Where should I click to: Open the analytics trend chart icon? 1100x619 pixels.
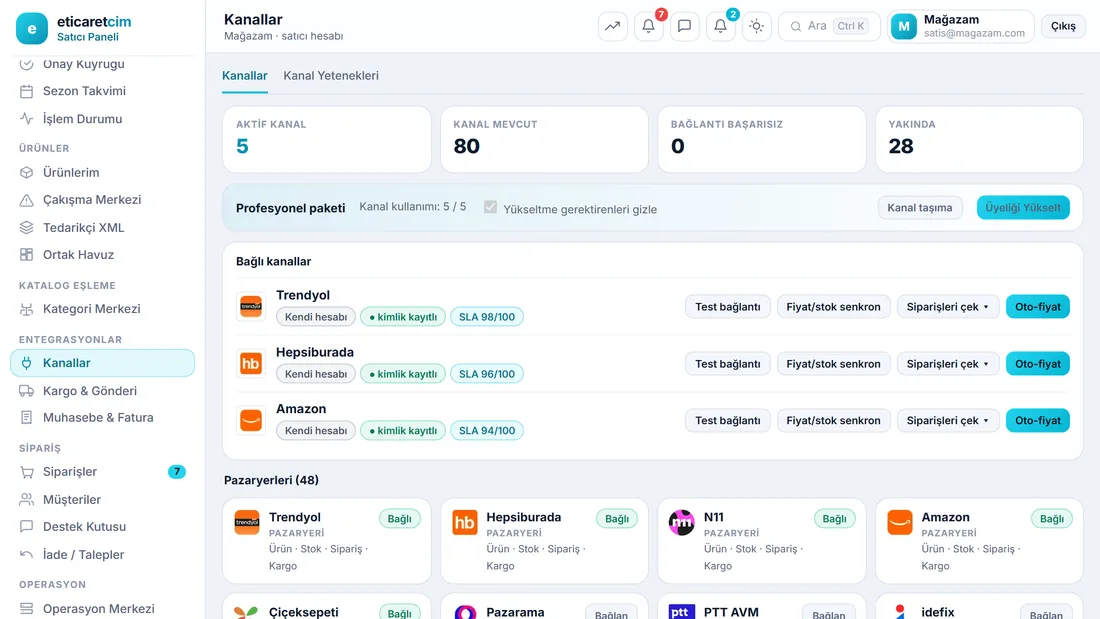point(612,26)
